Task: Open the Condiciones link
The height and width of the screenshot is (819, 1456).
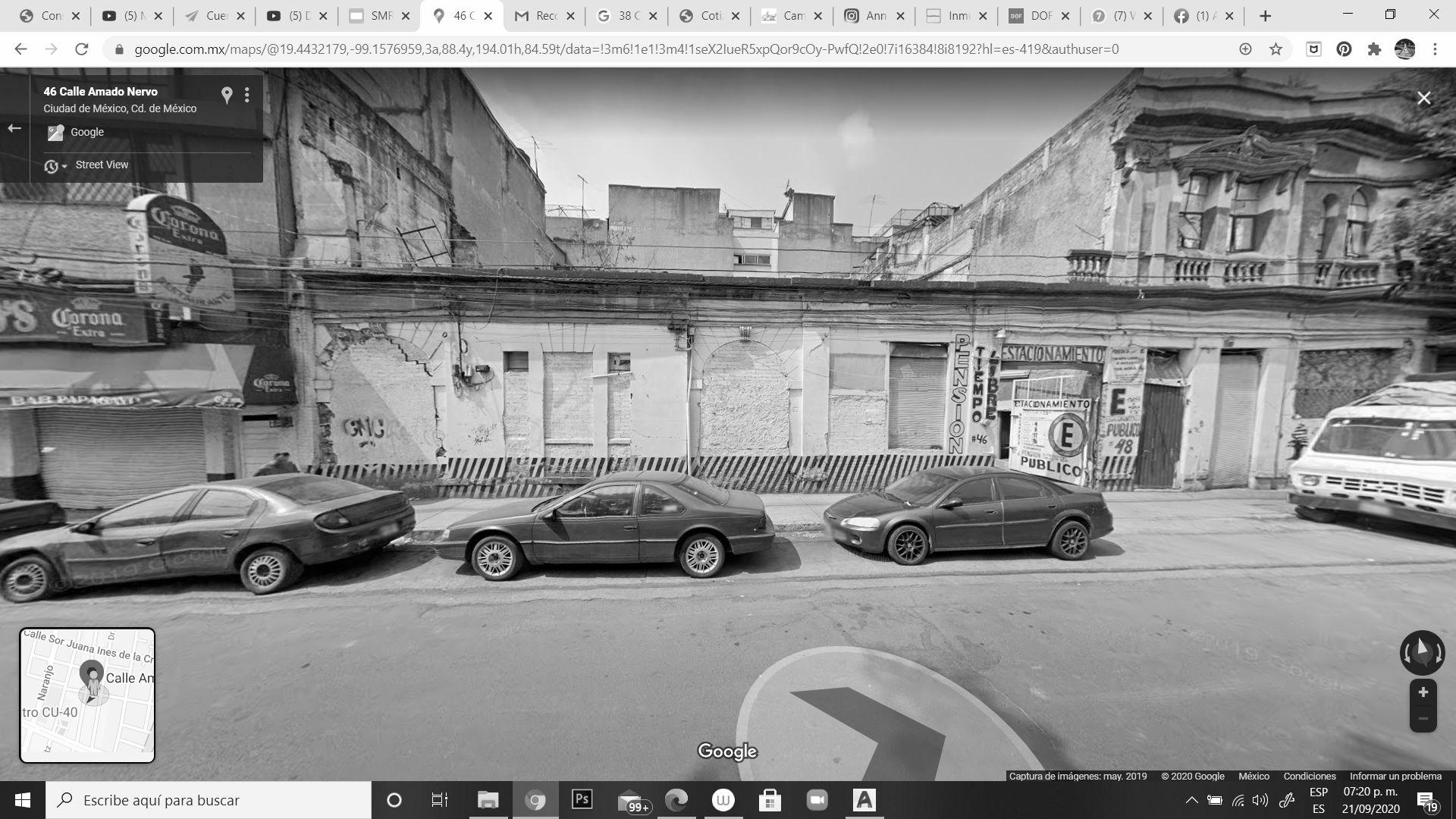Action: tap(1309, 776)
